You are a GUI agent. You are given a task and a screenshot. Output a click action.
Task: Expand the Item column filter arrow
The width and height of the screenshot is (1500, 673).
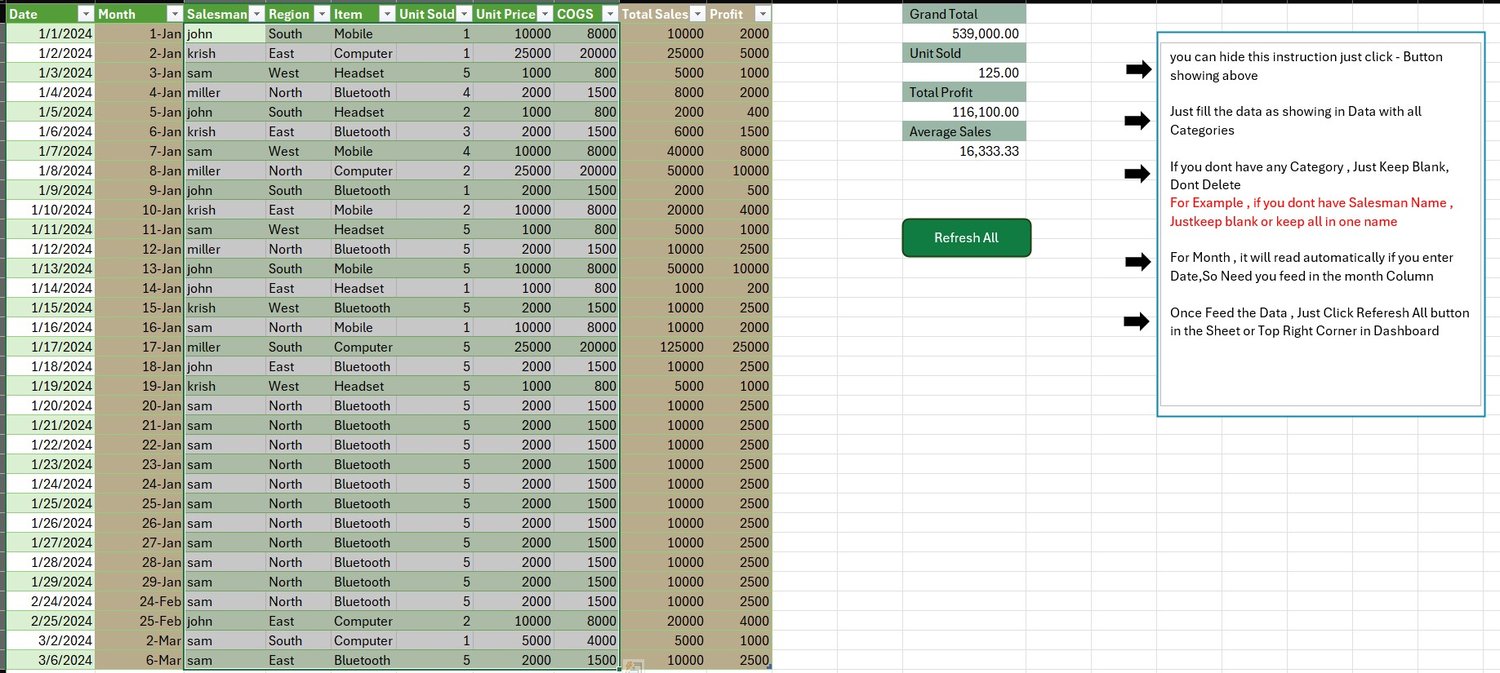click(x=386, y=14)
